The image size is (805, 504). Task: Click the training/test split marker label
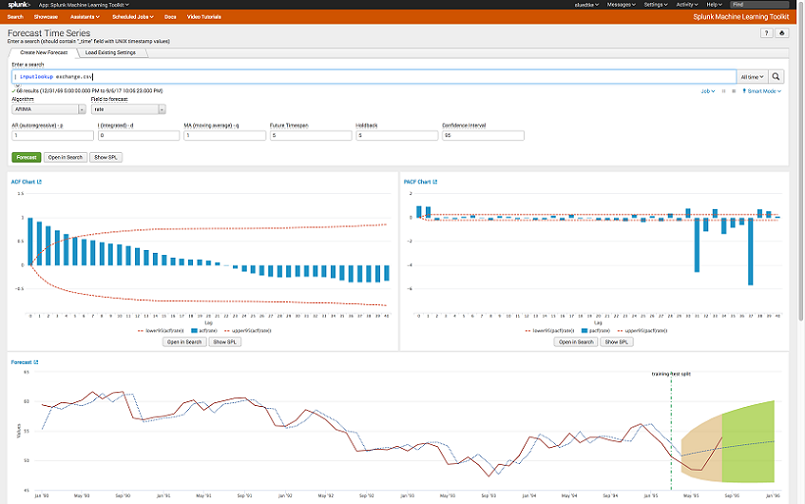[x=671, y=374]
